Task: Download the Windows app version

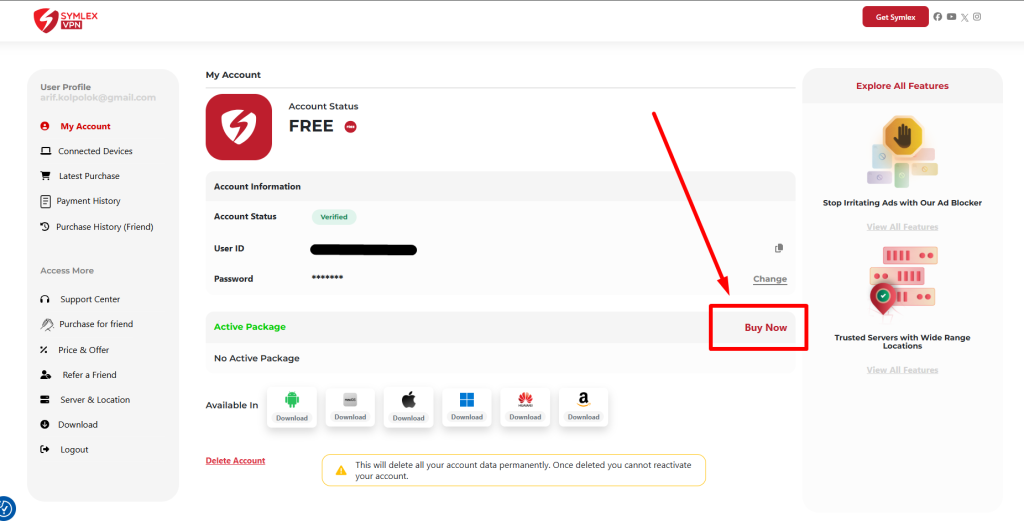Action: [x=467, y=407]
